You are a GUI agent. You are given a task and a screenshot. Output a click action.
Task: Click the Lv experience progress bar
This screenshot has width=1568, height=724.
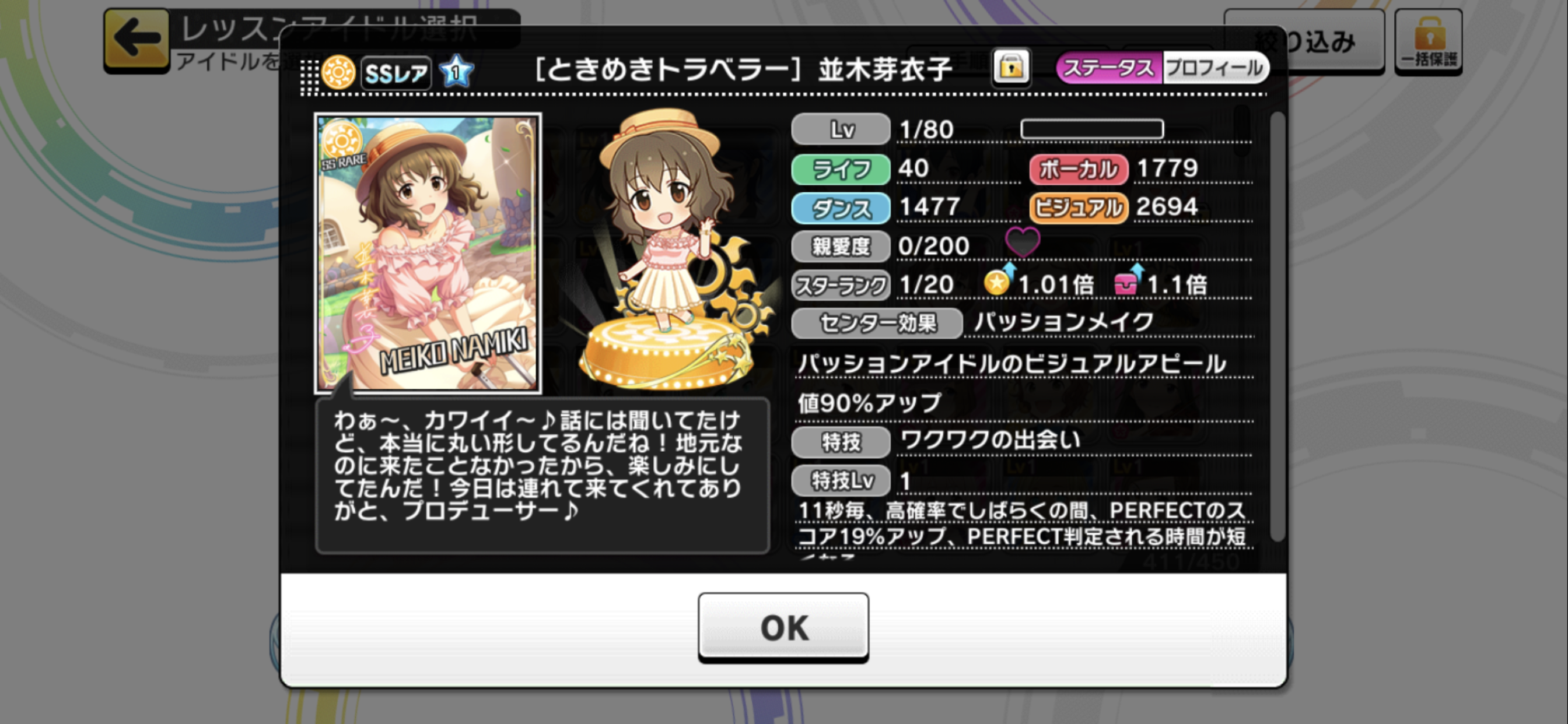click(1092, 129)
